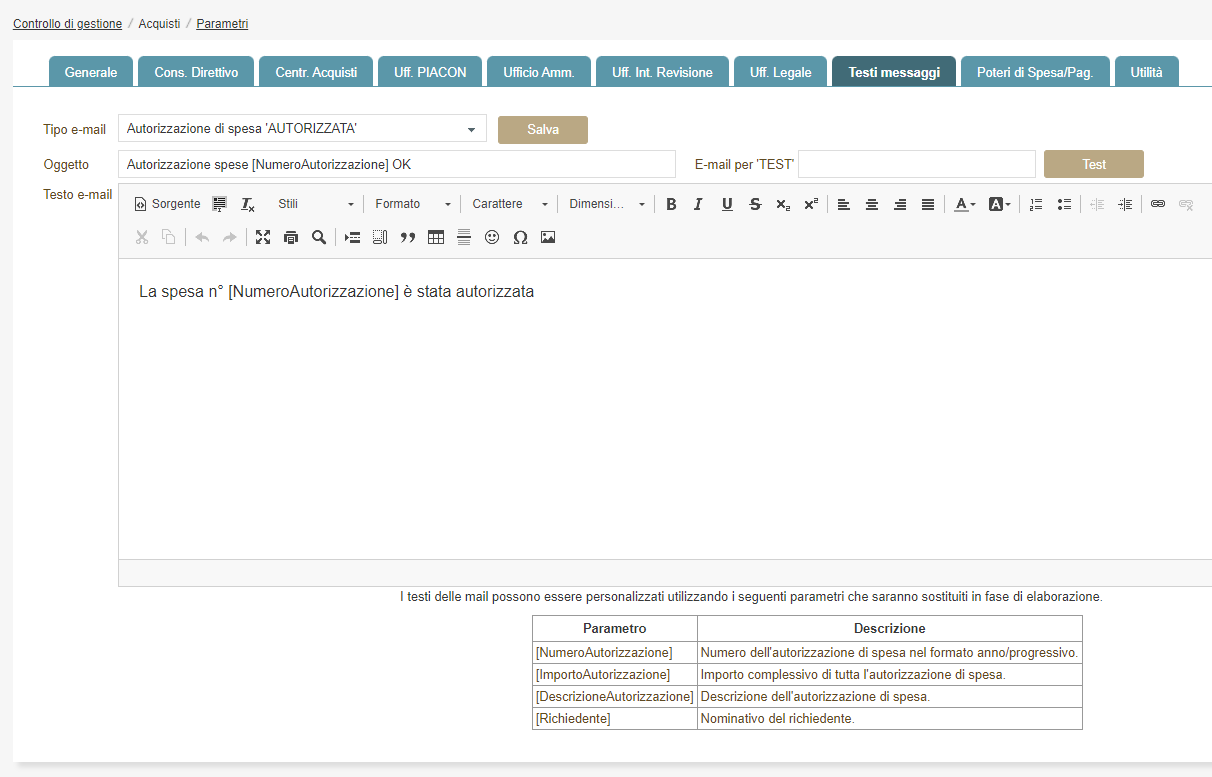Open the text color picker

[964, 204]
